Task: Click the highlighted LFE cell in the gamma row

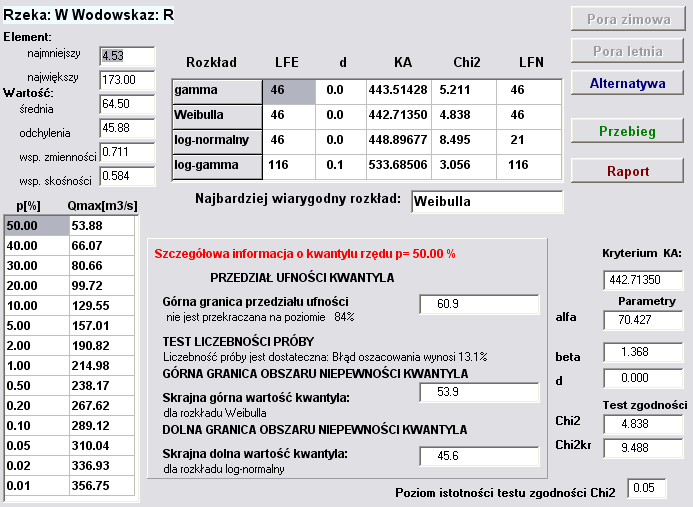Action: [289, 91]
